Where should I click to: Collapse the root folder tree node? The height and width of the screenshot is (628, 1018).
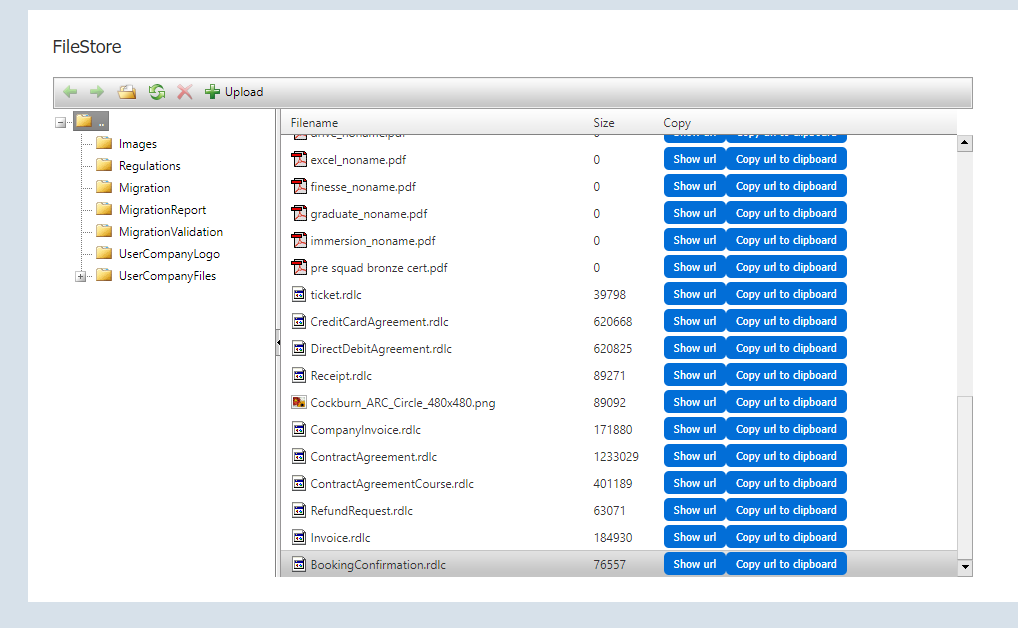tap(61, 122)
